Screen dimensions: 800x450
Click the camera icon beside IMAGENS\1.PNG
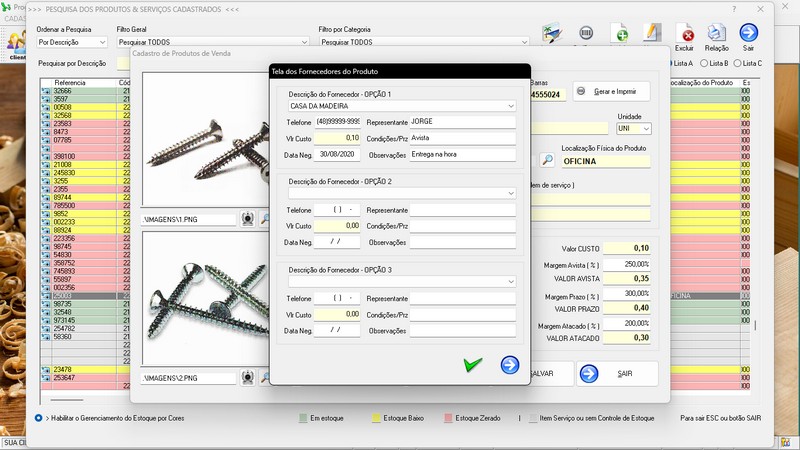click(247, 218)
